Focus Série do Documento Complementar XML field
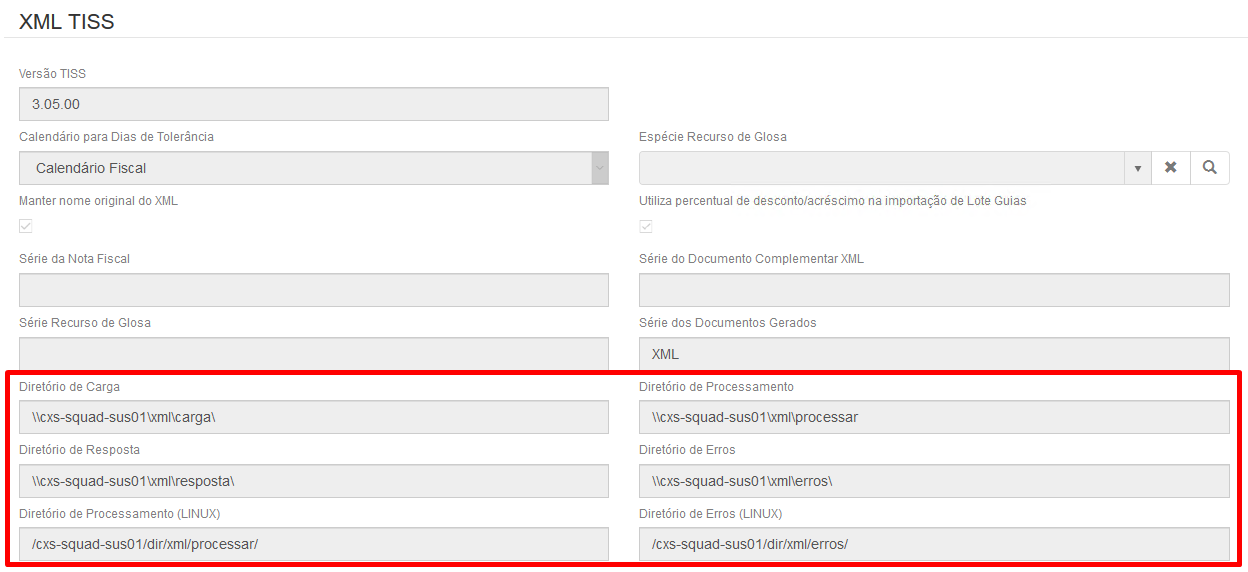1248x572 pixels. point(934,290)
